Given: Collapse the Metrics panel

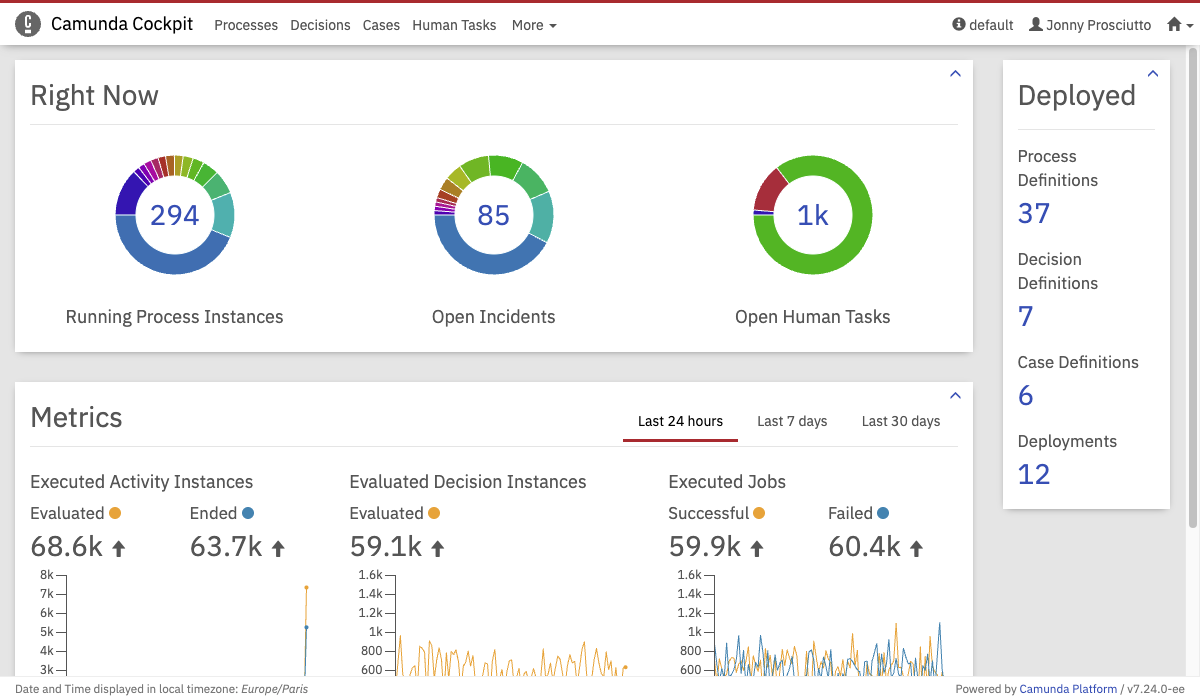Looking at the screenshot, I should pos(955,396).
